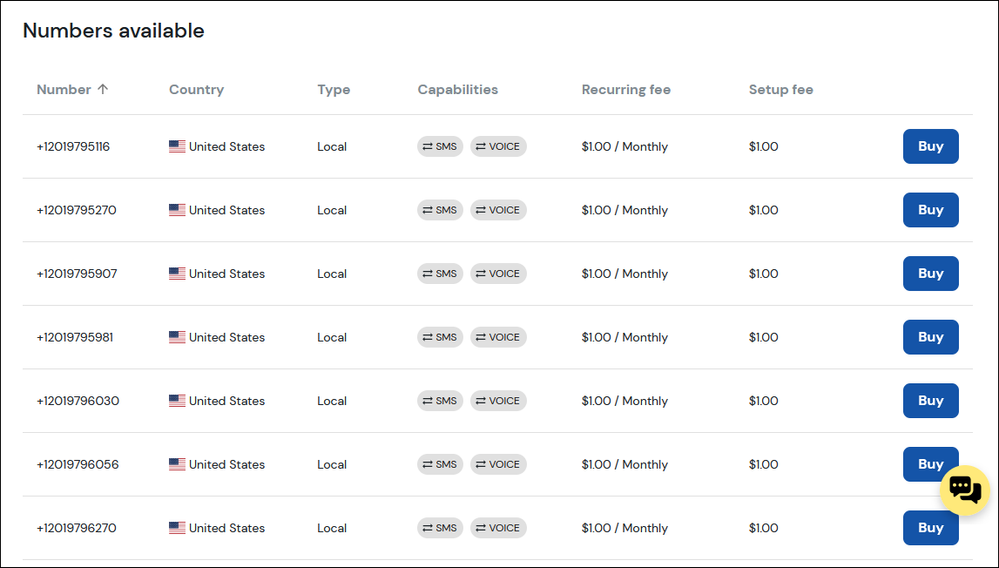Click SMS badge for +12019795981
Screen dimensions: 999x568
[x=440, y=337]
